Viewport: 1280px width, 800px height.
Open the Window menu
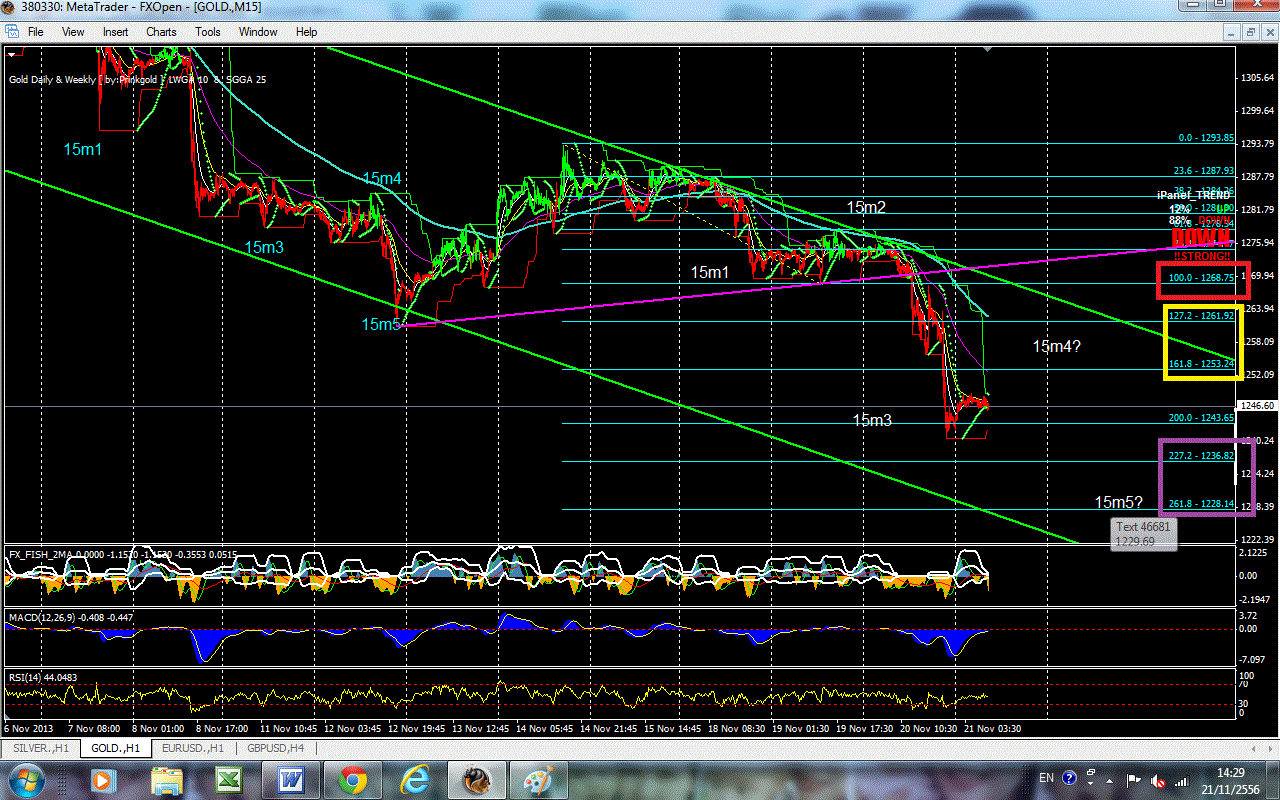[258, 32]
